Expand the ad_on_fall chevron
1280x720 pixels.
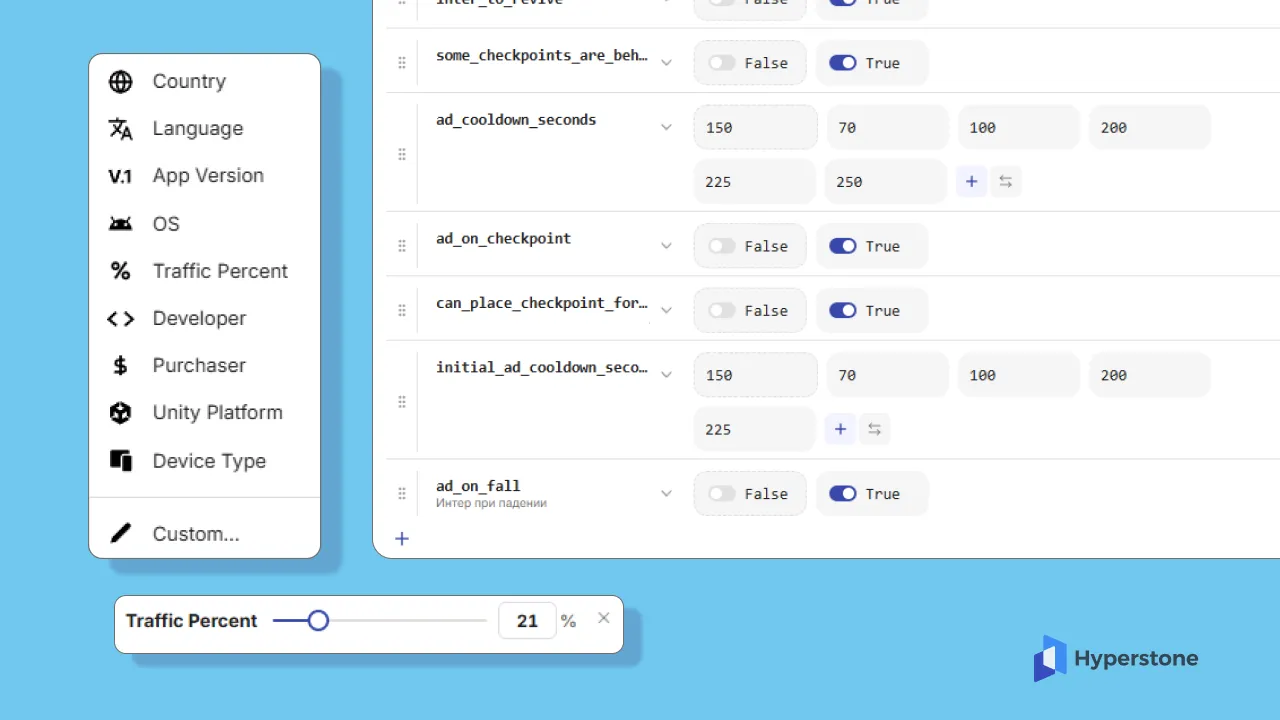[667, 493]
